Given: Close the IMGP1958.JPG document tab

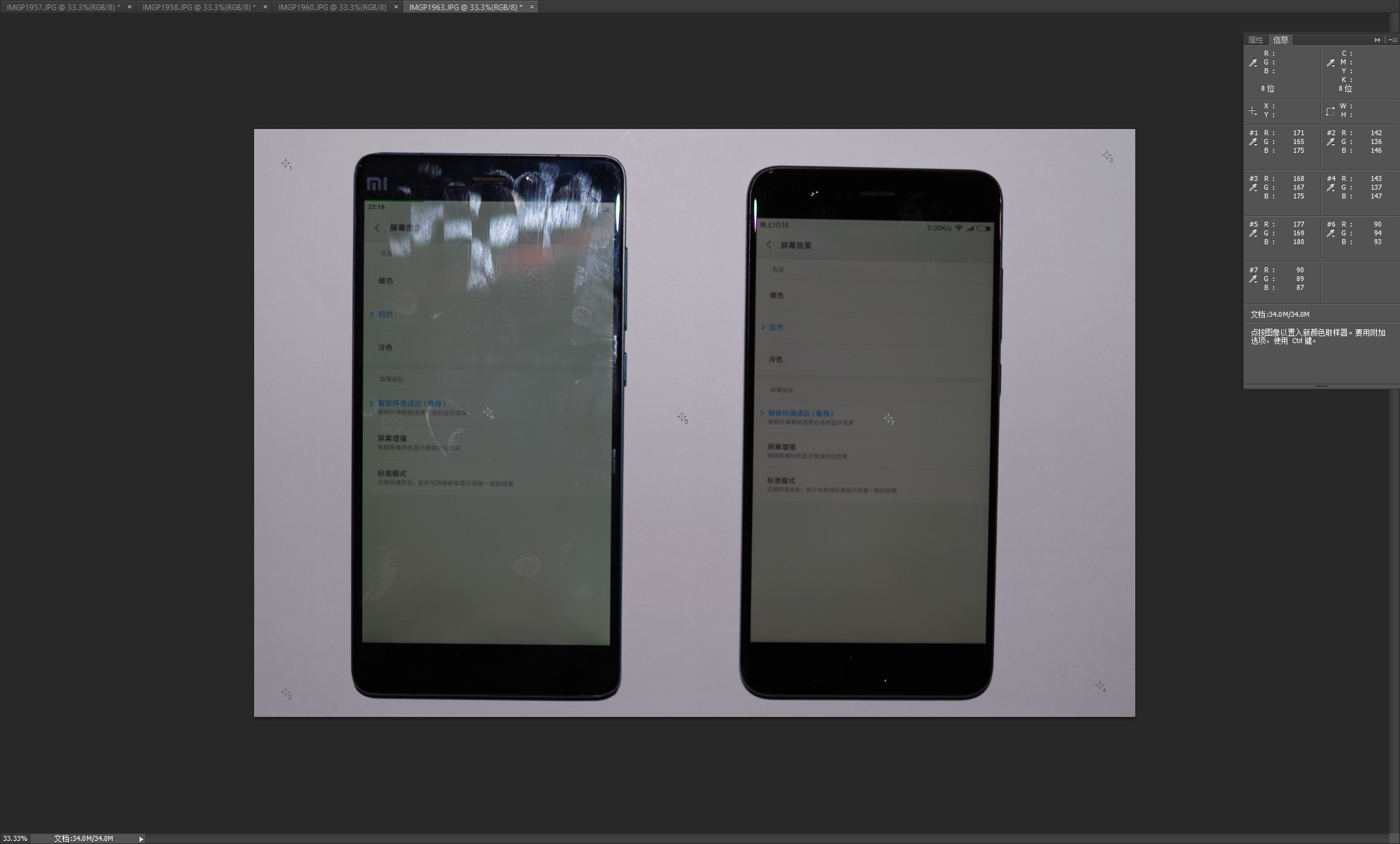Looking at the screenshot, I should pos(265,7).
